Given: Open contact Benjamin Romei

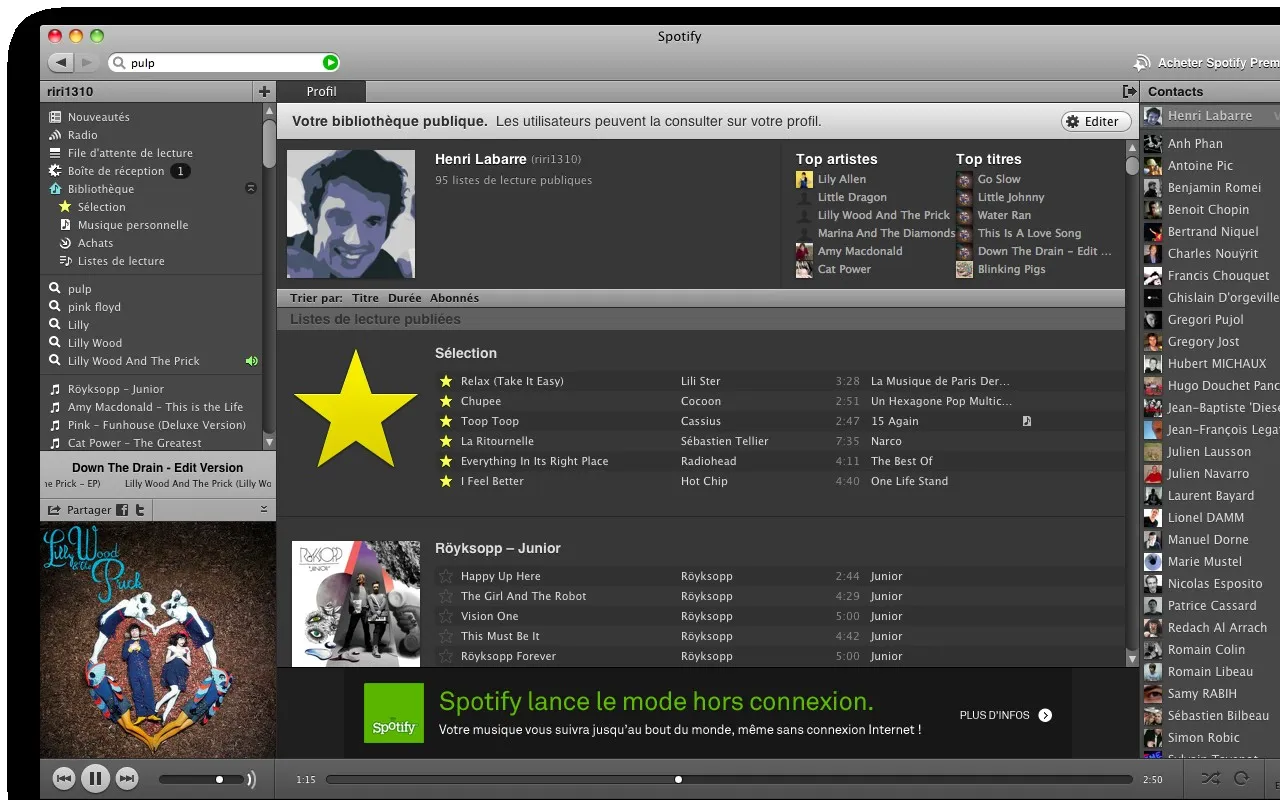Looking at the screenshot, I should click(1214, 187).
